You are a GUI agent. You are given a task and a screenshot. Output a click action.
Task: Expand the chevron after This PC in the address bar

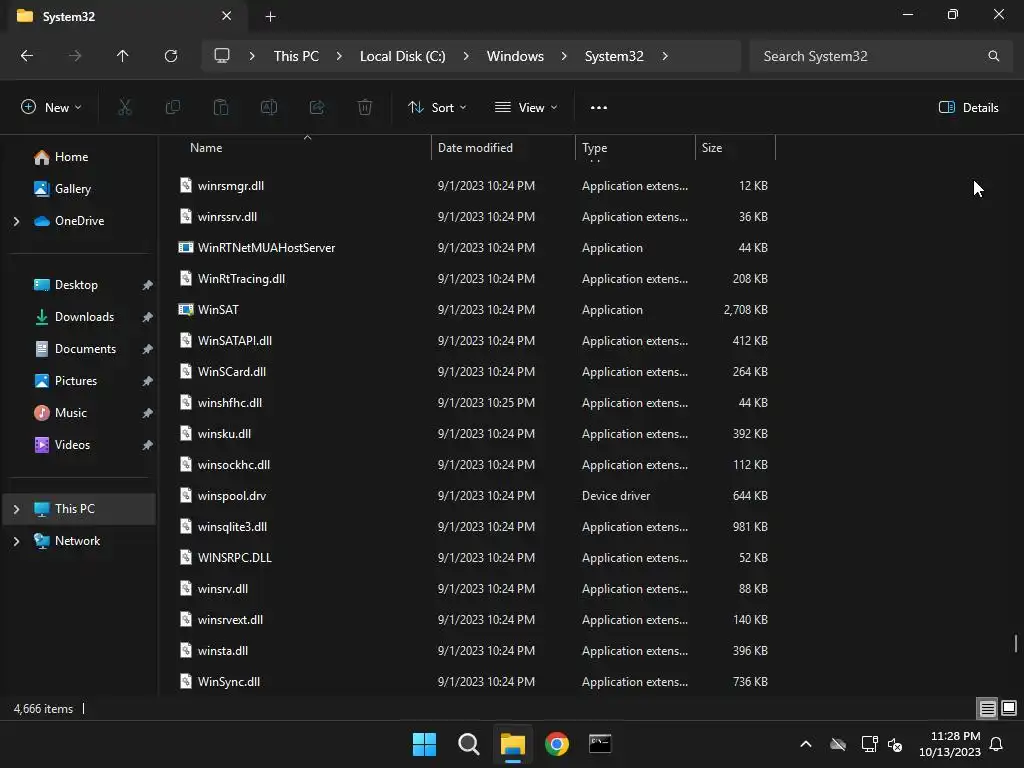point(339,56)
